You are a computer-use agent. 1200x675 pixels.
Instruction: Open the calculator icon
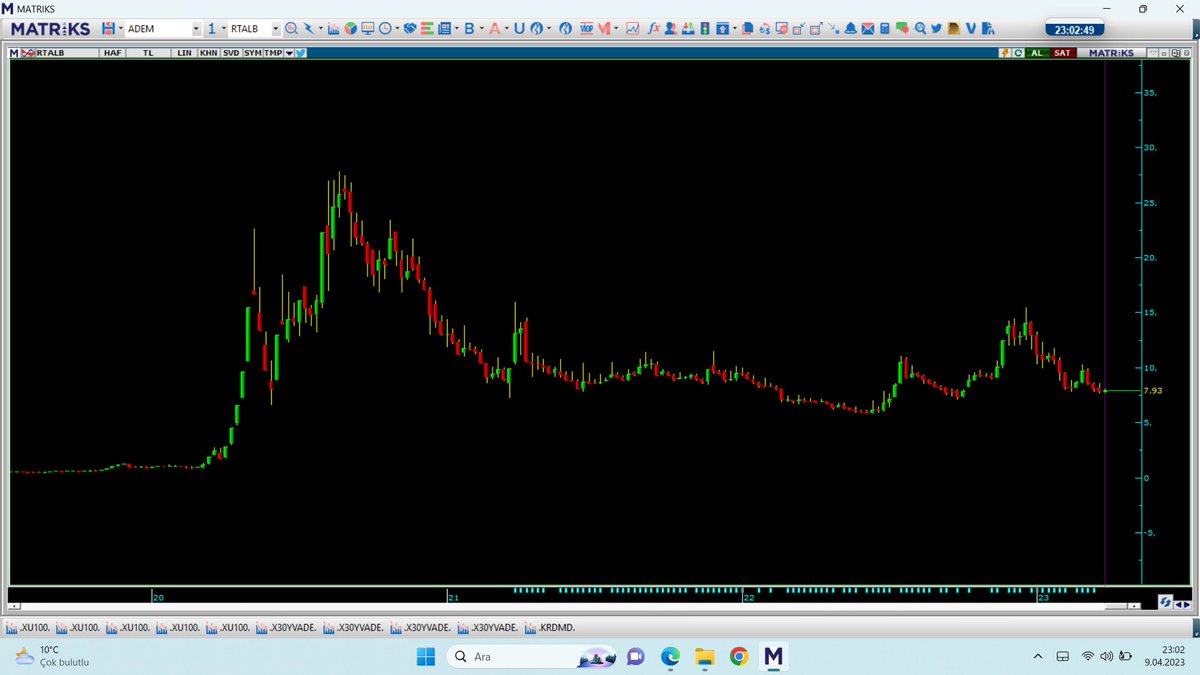pos(884,28)
